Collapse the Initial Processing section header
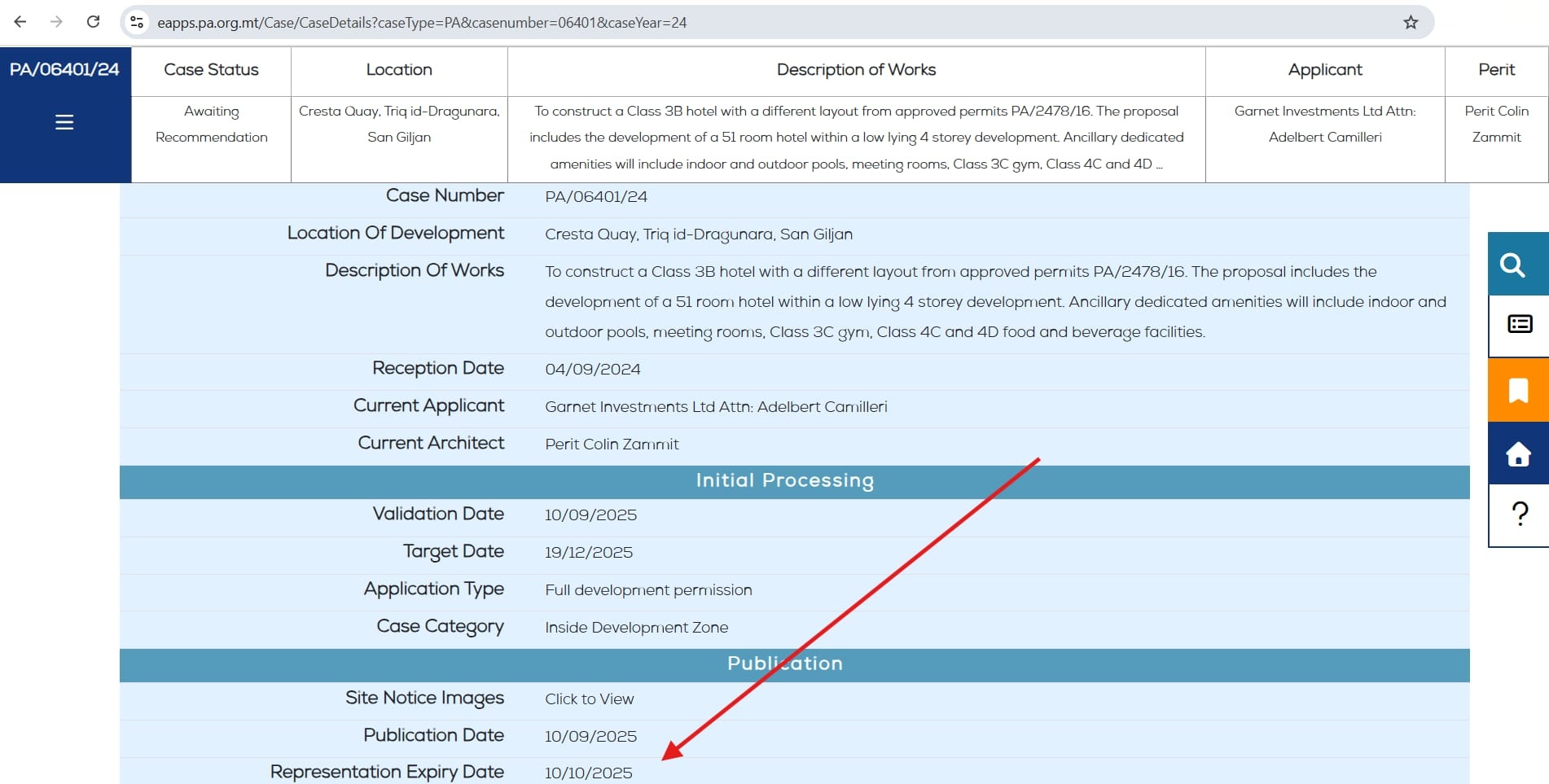 click(x=784, y=481)
